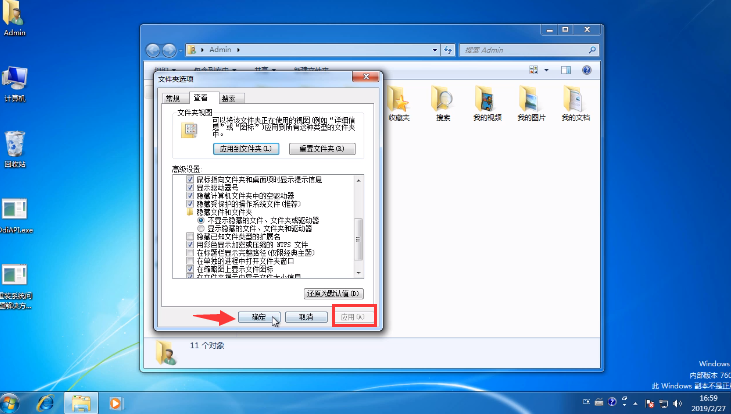The image size is (731, 414).
Task: Open the Windows Start orb
Action: tap(10, 403)
